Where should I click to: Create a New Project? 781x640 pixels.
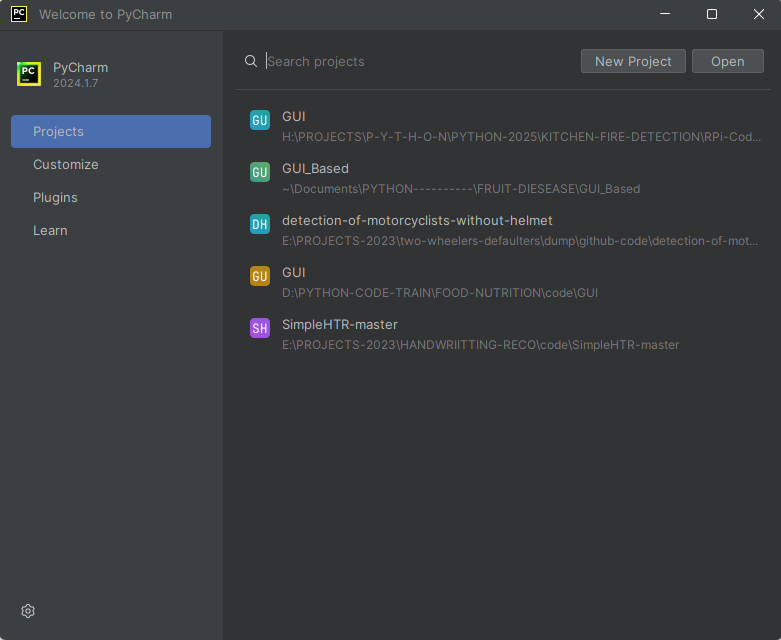[x=633, y=61]
